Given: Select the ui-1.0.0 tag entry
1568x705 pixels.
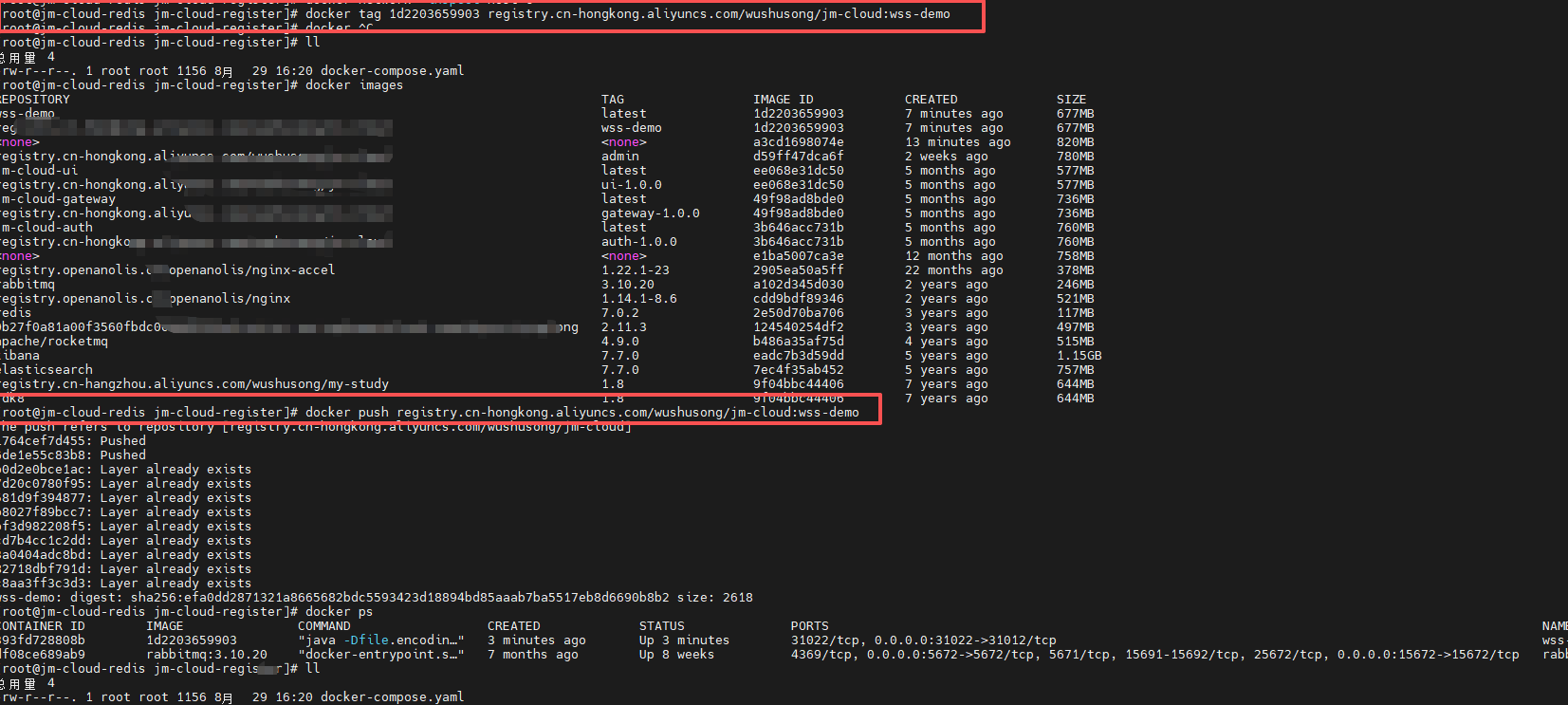Looking at the screenshot, I should (x=631, y=185).
